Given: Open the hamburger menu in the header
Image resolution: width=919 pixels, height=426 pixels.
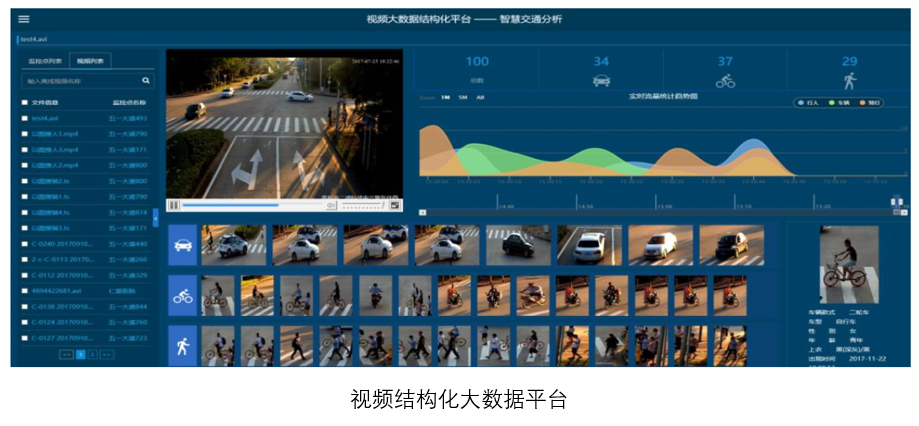Looking at the screenshot, I should click(x=24, y=19).
